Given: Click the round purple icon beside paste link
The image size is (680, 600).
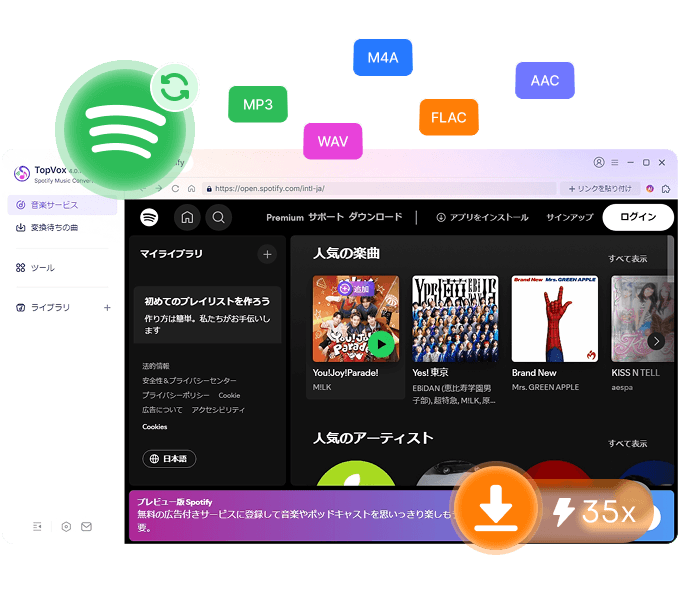Looking at the screenshot, I should 650,188.
